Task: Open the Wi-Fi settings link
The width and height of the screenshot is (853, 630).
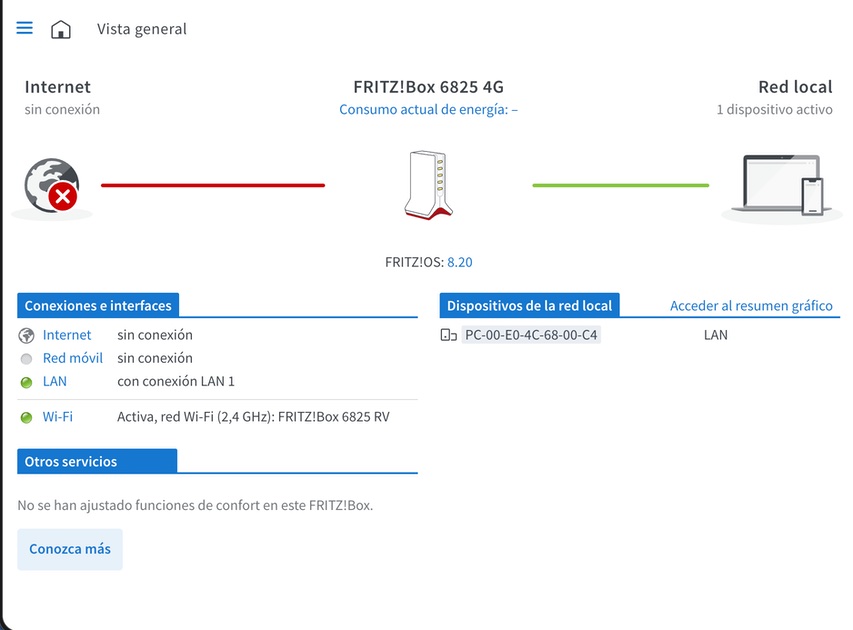Action: [x=58, y=417]
